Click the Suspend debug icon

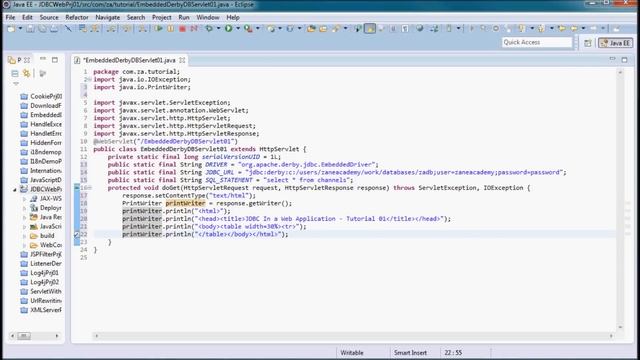pyautogui.click(x=170, y=29)
